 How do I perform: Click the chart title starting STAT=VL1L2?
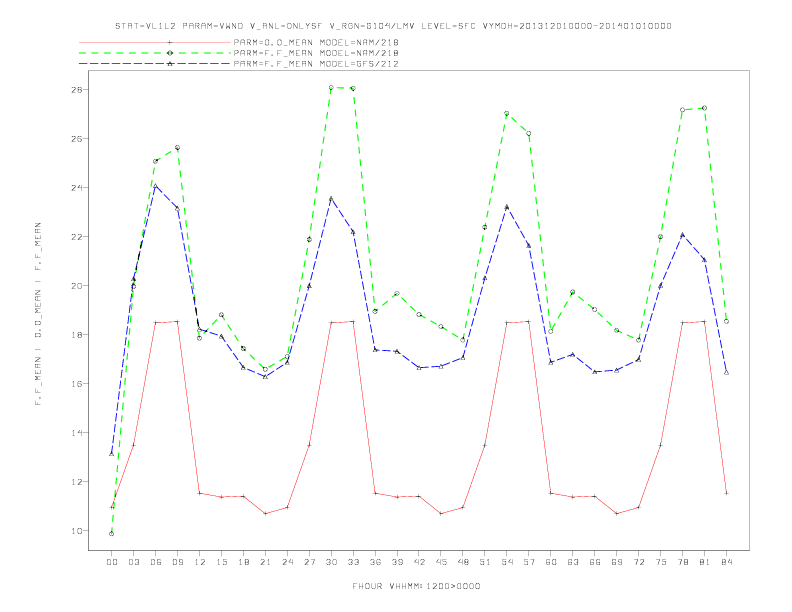[393, 26]
